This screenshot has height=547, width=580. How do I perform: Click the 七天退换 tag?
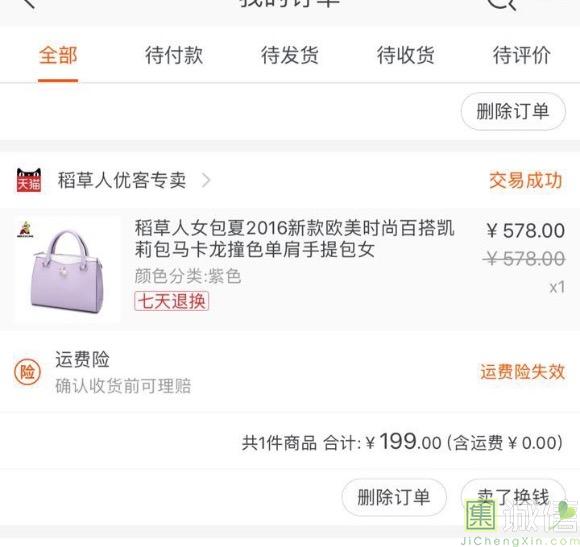point(172,301)
